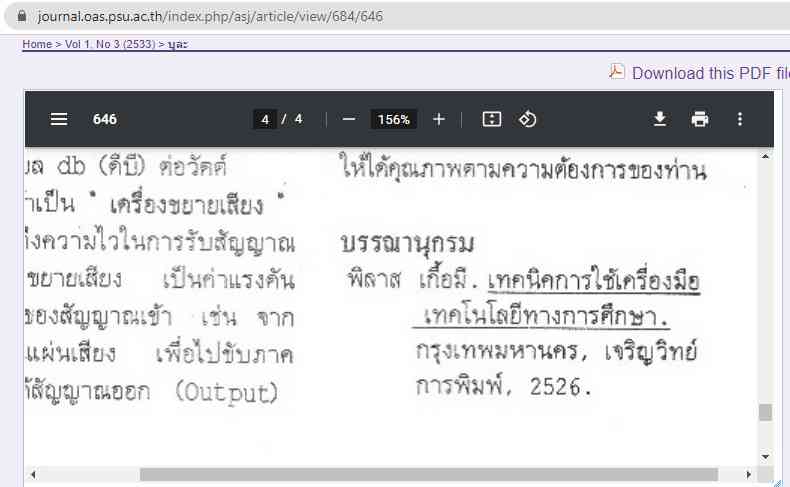Image resolution: width=790 pixels, height=487 pixels.
Task: Click the browser address bar URL
Action: coord(210,17)
